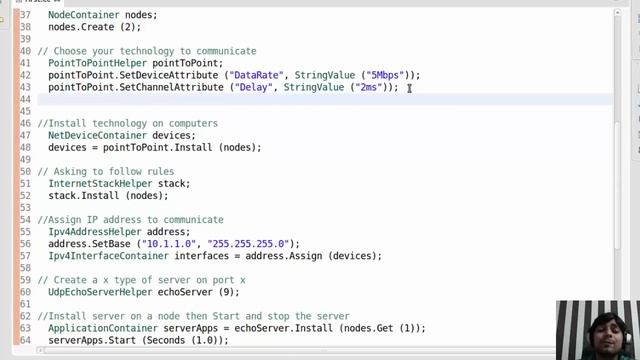
Task: Click the "2ms" string value
Action: (369, 87)
